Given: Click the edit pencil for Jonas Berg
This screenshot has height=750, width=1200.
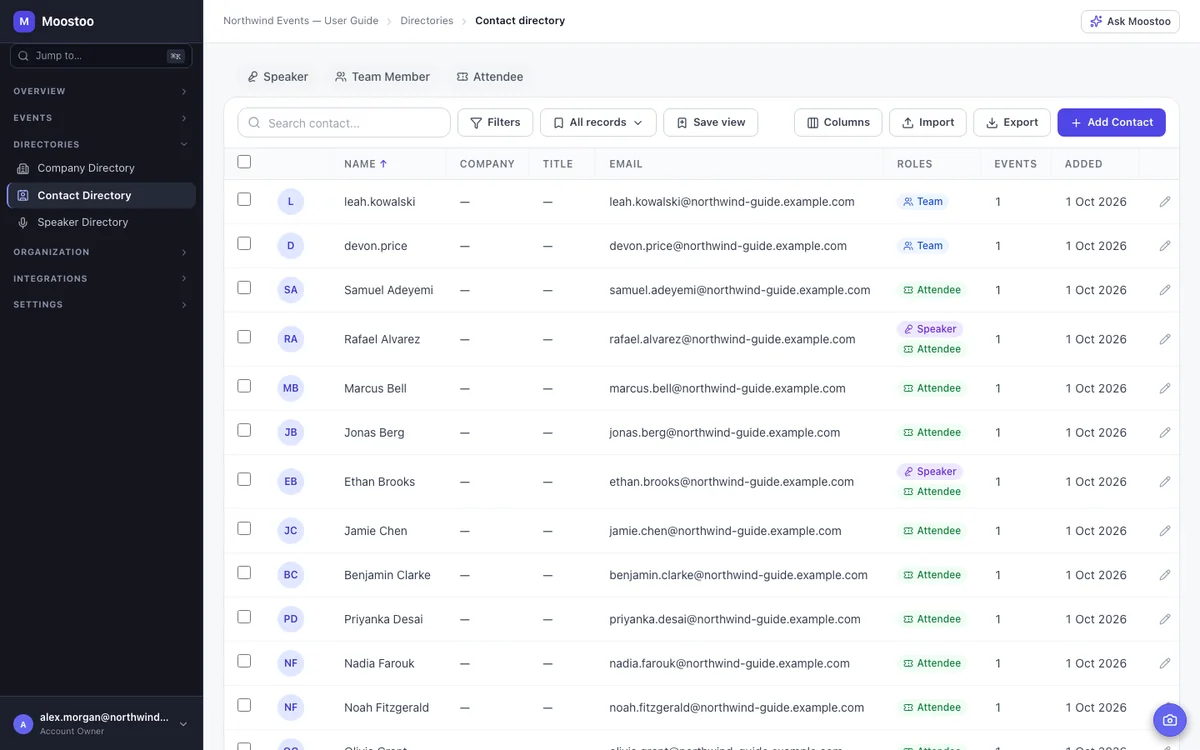Looking at the screenshot, I should point(1165,433).
